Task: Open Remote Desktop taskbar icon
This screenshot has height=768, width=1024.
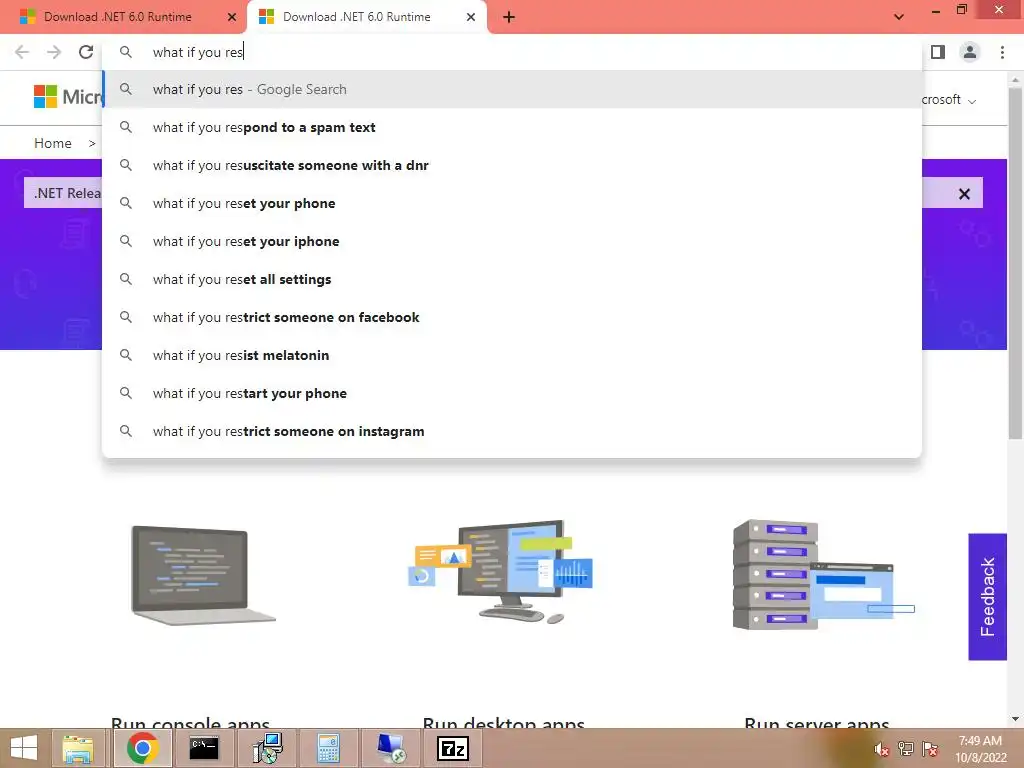Action: (391, 748)
